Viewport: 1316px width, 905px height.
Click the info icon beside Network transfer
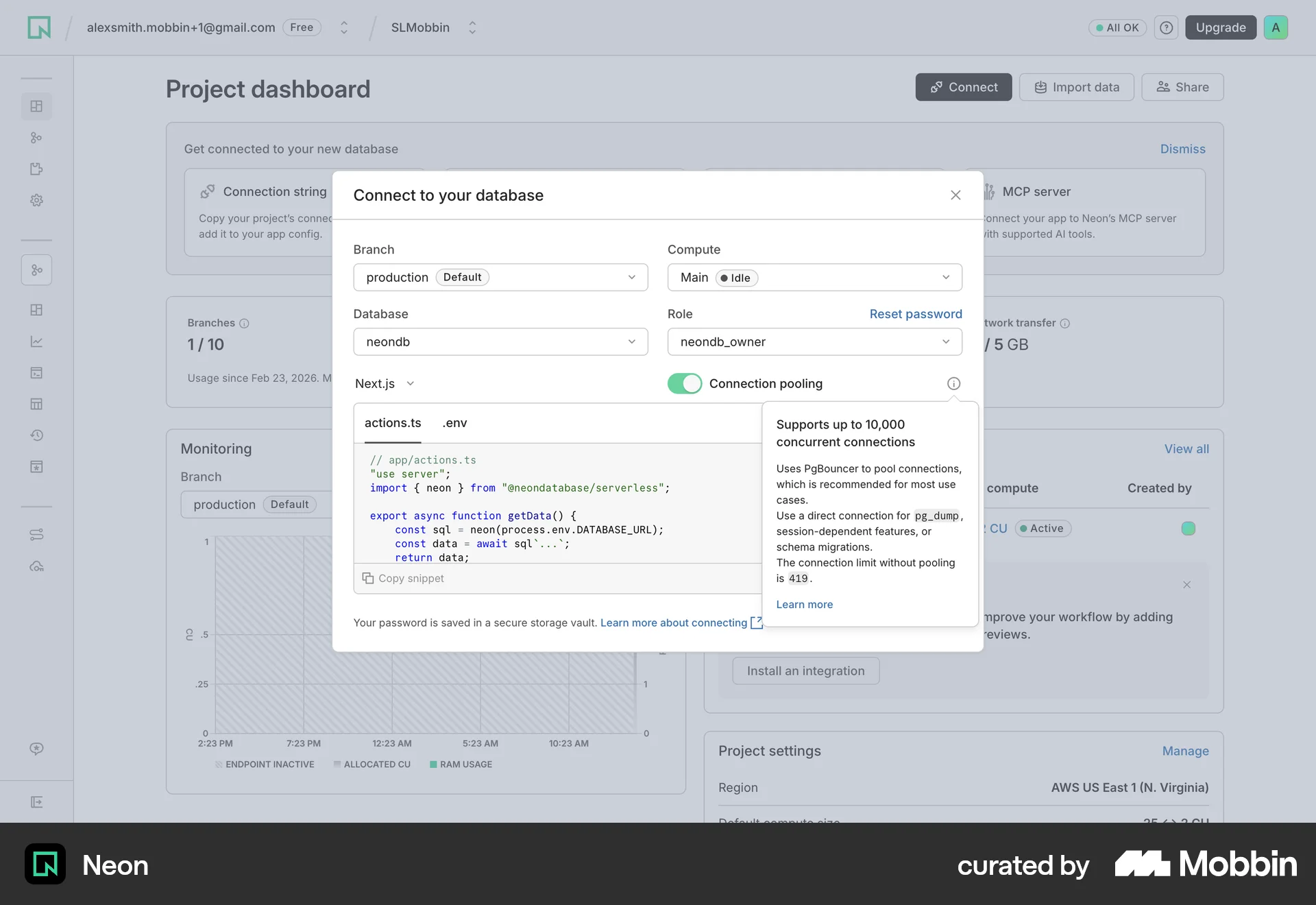(1064, 323)
